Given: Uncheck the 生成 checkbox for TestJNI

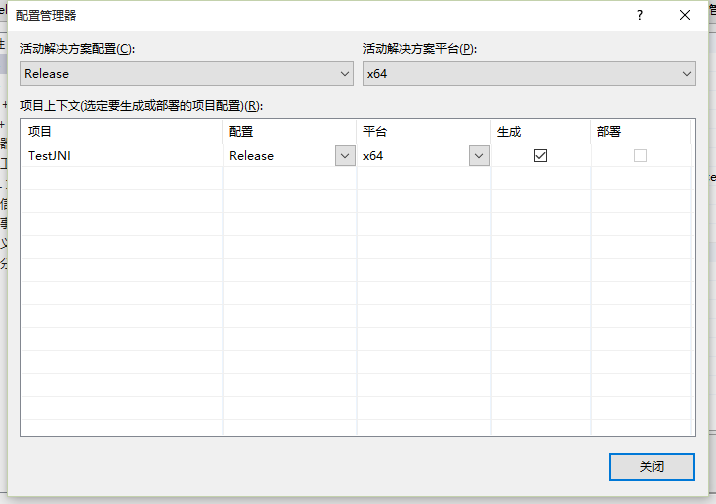Looking at the screenshot, I should (541, 156).
